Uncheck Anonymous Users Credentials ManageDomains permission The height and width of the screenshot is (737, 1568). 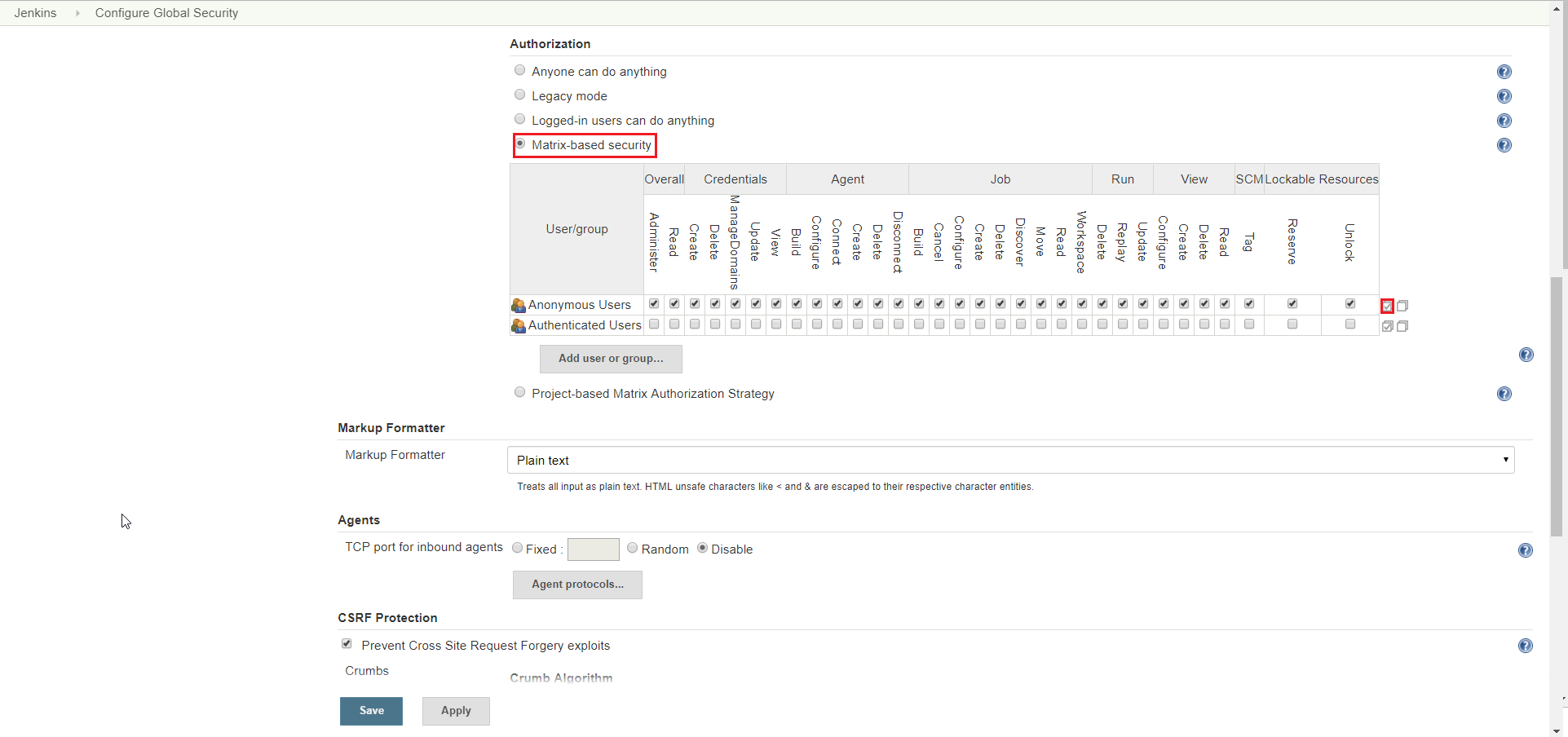pos(735,303)
